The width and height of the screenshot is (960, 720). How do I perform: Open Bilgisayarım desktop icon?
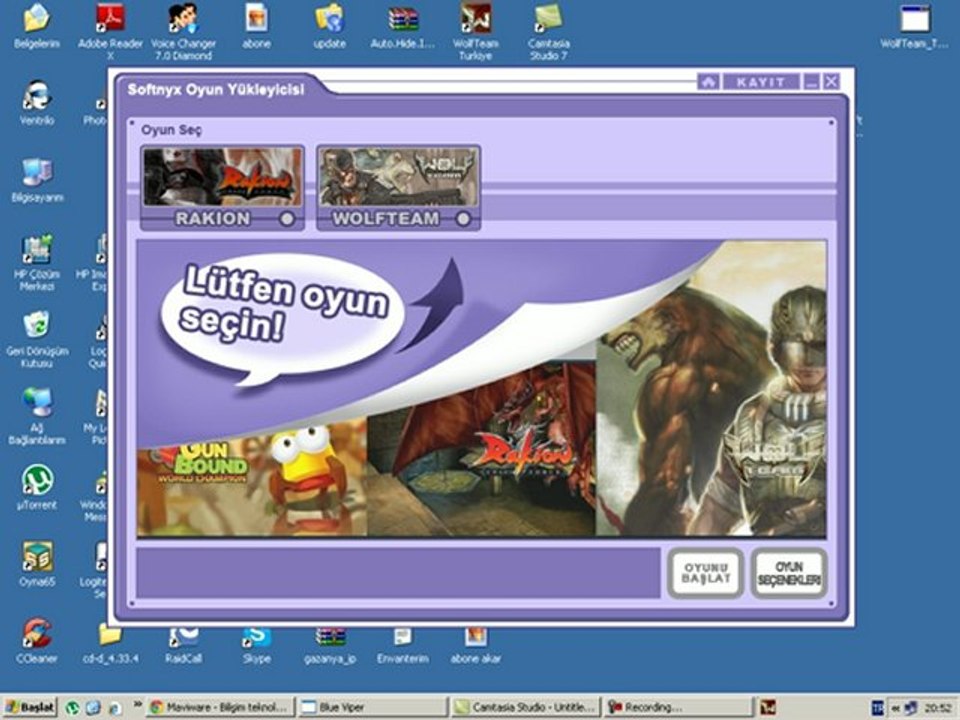point(37,180)
